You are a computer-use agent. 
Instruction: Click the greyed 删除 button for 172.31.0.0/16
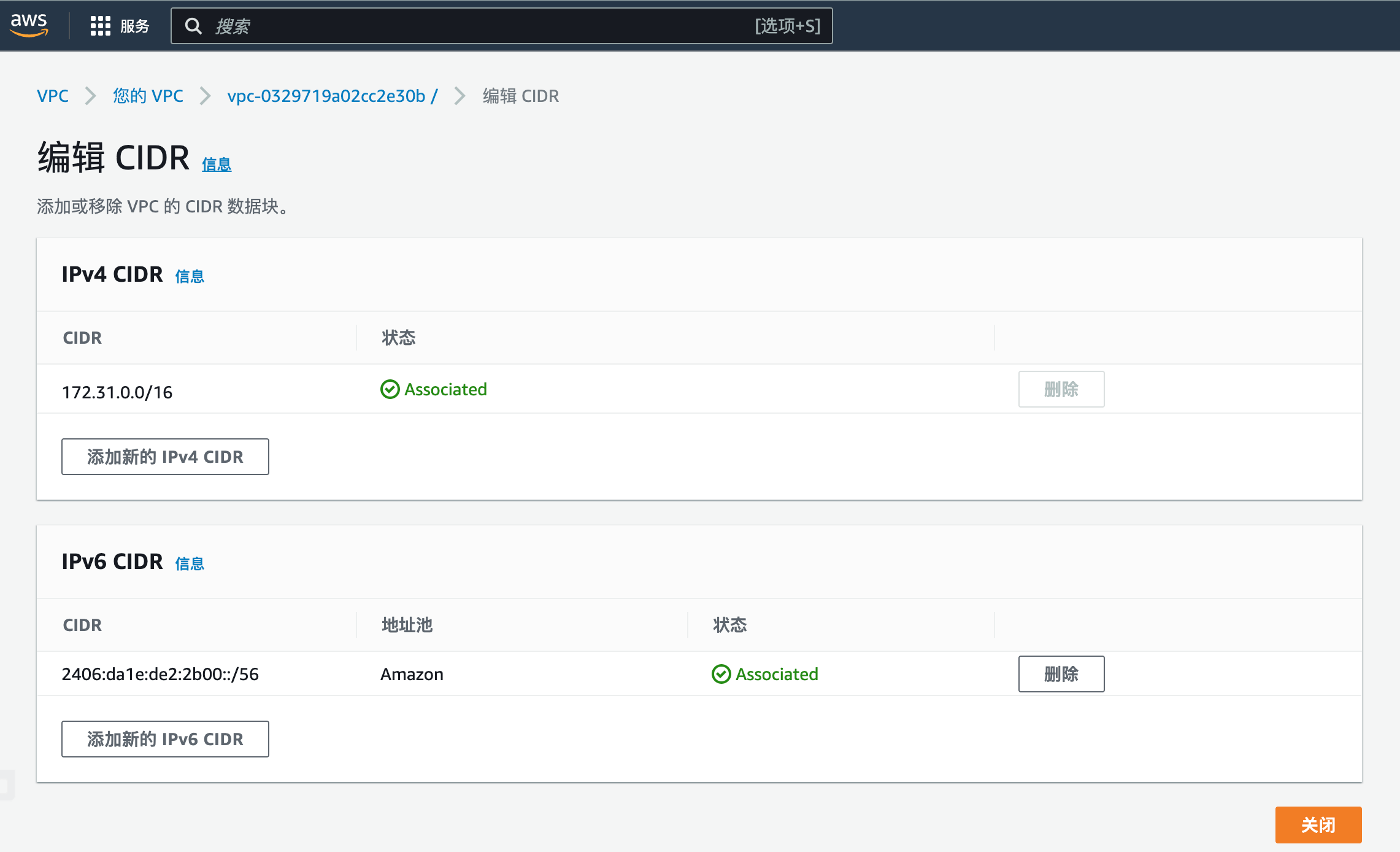(x=1061, y=389)
